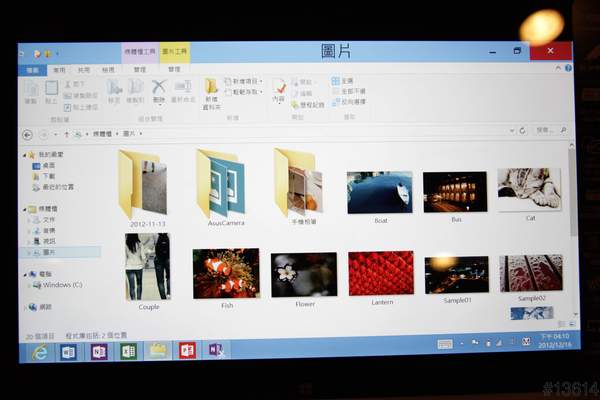Open the New item dropdown
The image size is (600, 400).
click(244, 81)
